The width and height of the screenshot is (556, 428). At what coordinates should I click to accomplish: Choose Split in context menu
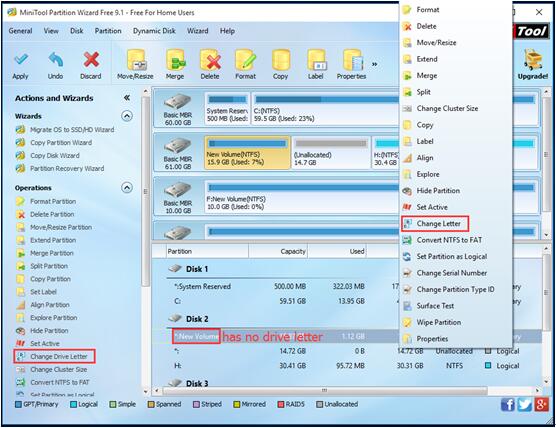(x=423, y=92)
